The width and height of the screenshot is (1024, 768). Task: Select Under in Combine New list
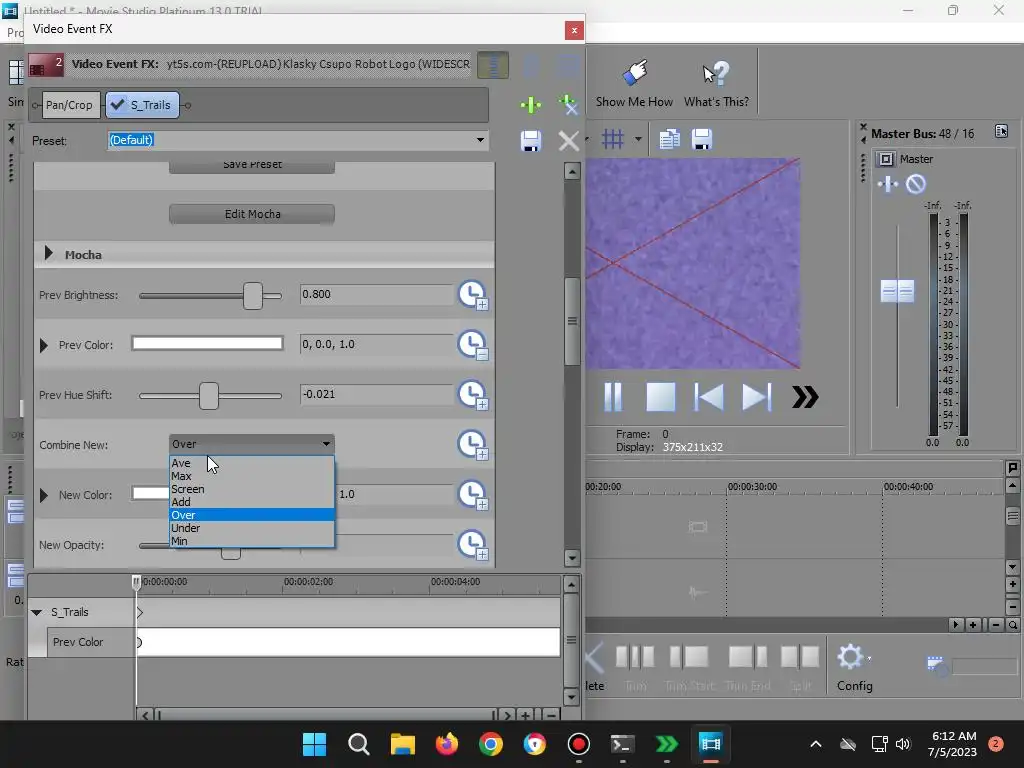click(x=251, y=528)
